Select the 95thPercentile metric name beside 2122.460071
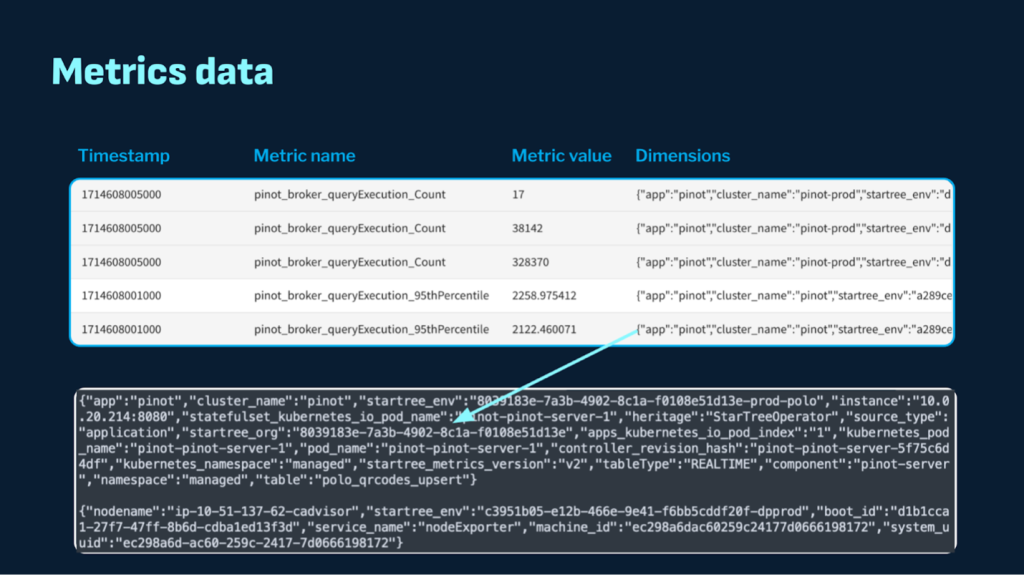Viewport: 1024px width, 577px height. click(x=371, y=330)
